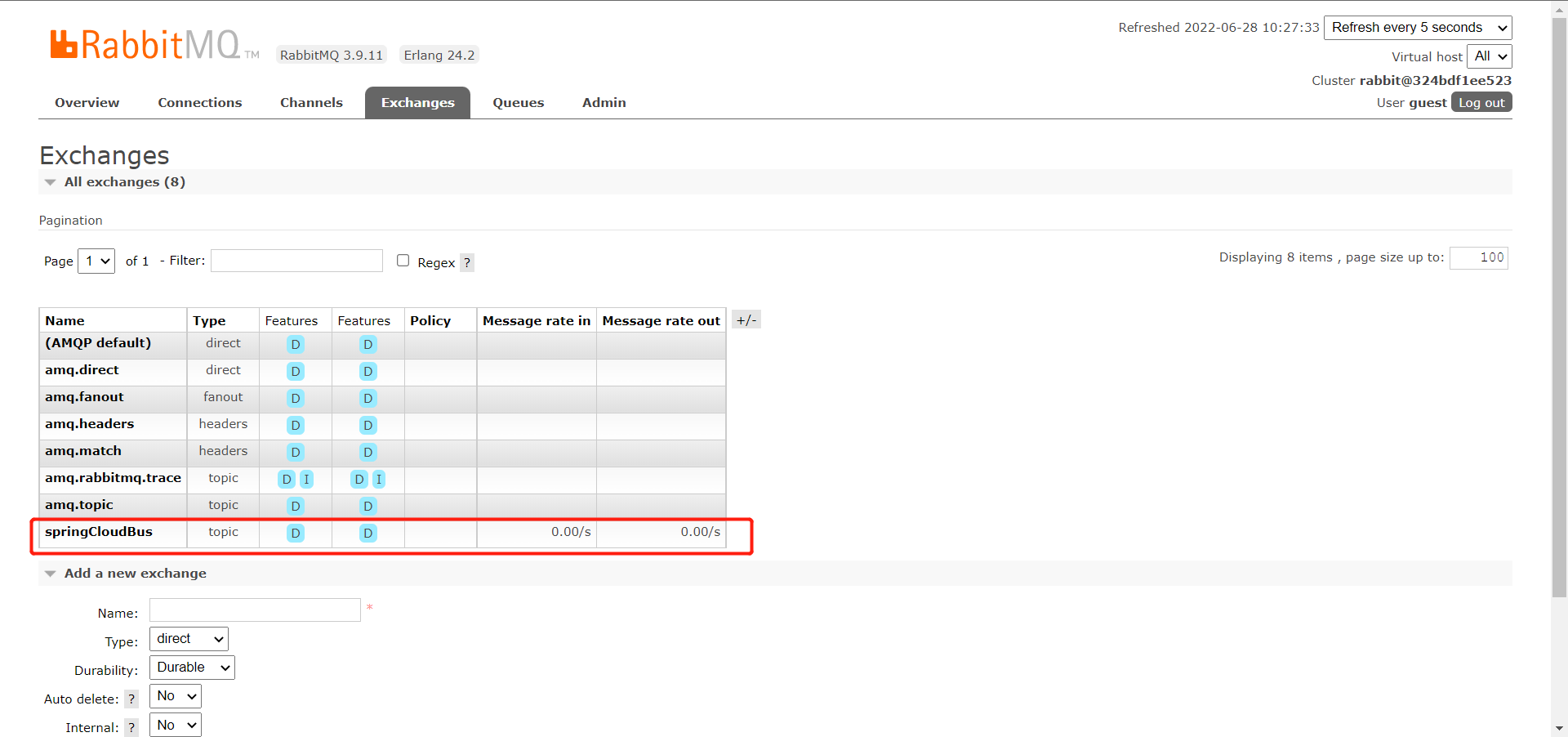Open the Refresh interval dropdown
This screenshot has height=737, width=1568.
click(x=1417, y=28)
